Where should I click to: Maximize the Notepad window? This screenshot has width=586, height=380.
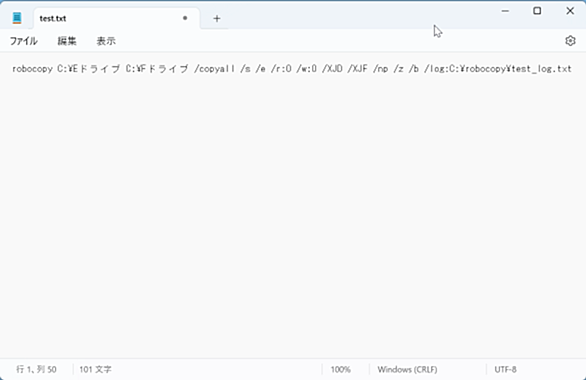click(x=537, y=11)
